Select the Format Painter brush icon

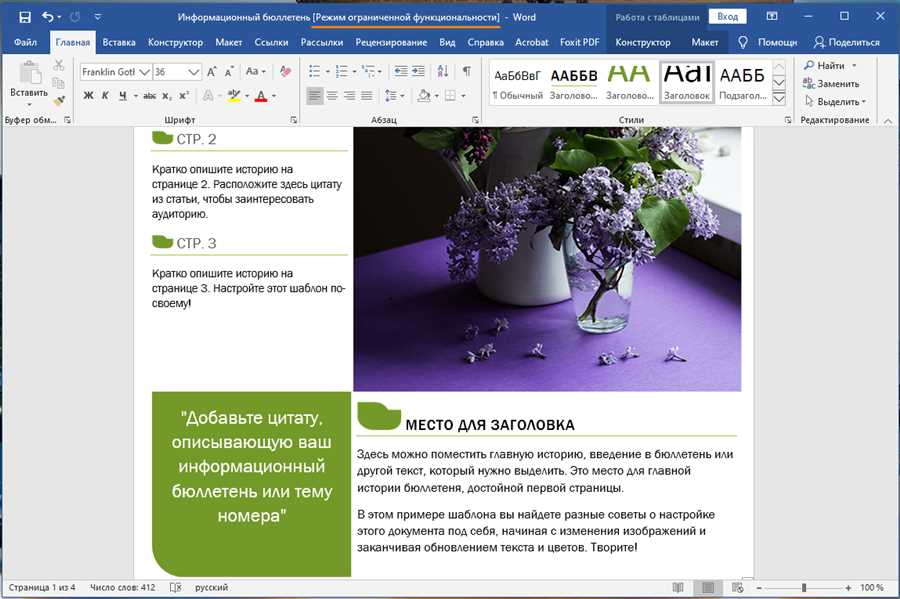tap(59, 101)
